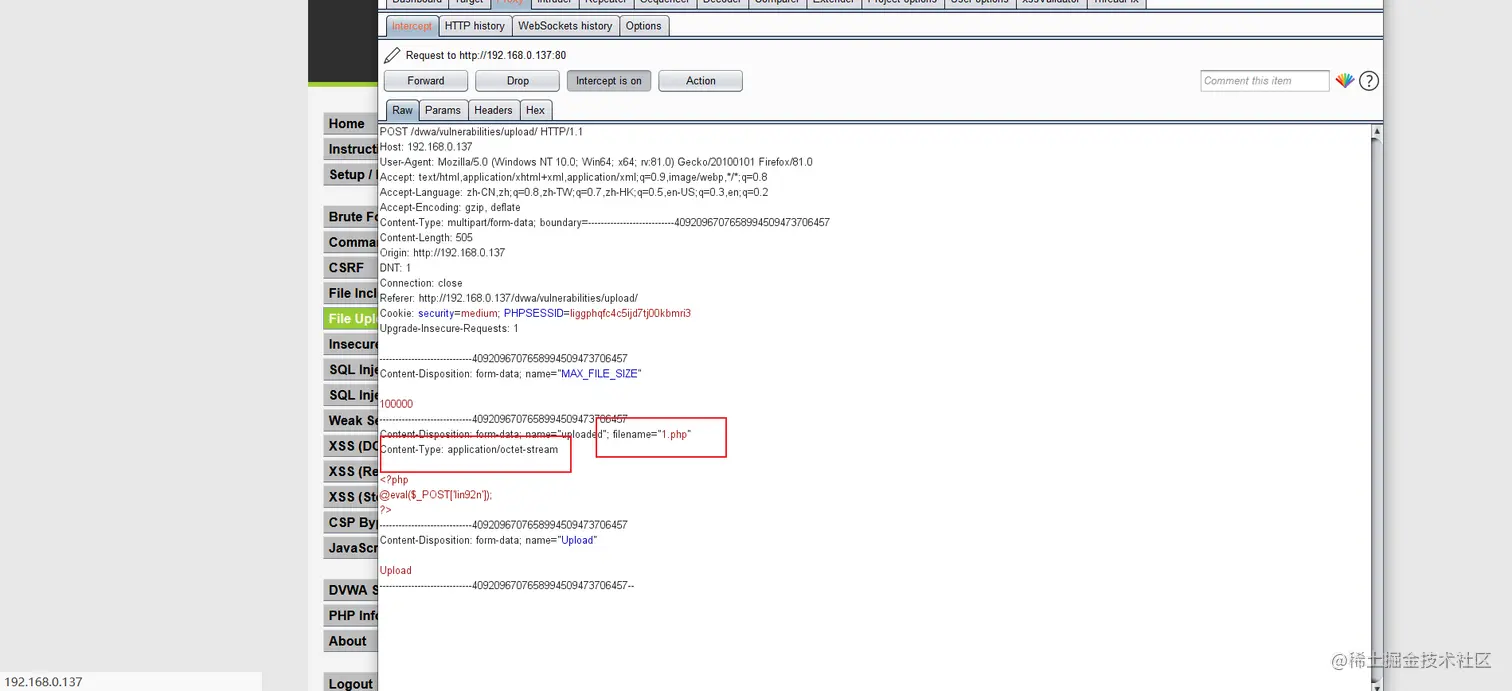1512x691 pixels.
Task: Open DVWA XSS (DOM) menu item
Action: pos(351,446)
